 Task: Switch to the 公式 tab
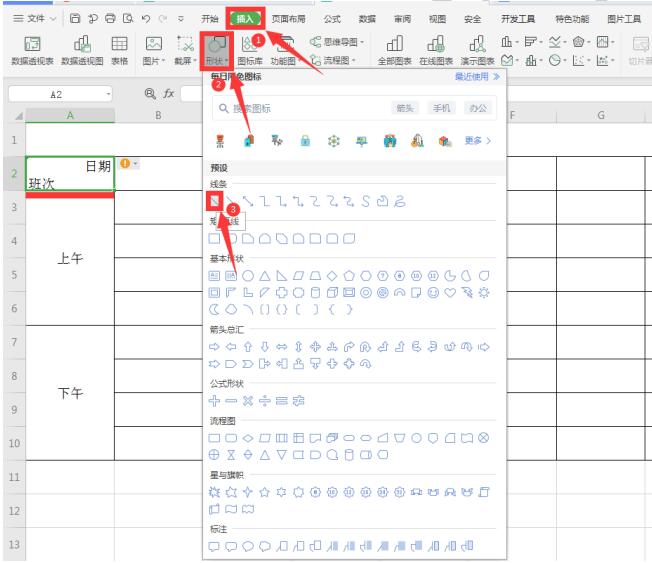tap(332, 19)
